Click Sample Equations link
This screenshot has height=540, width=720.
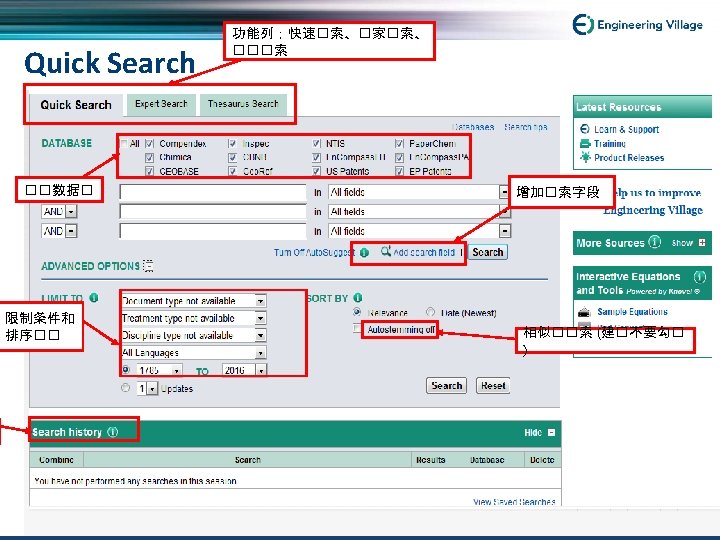coord(632,312)
